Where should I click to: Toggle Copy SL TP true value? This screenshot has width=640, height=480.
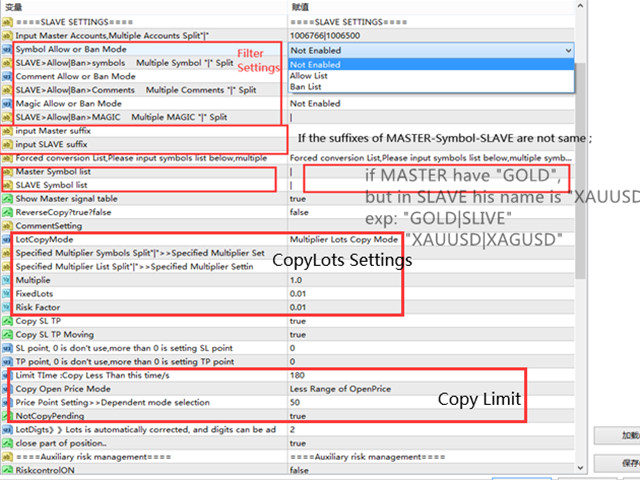(x=298, y=321)
